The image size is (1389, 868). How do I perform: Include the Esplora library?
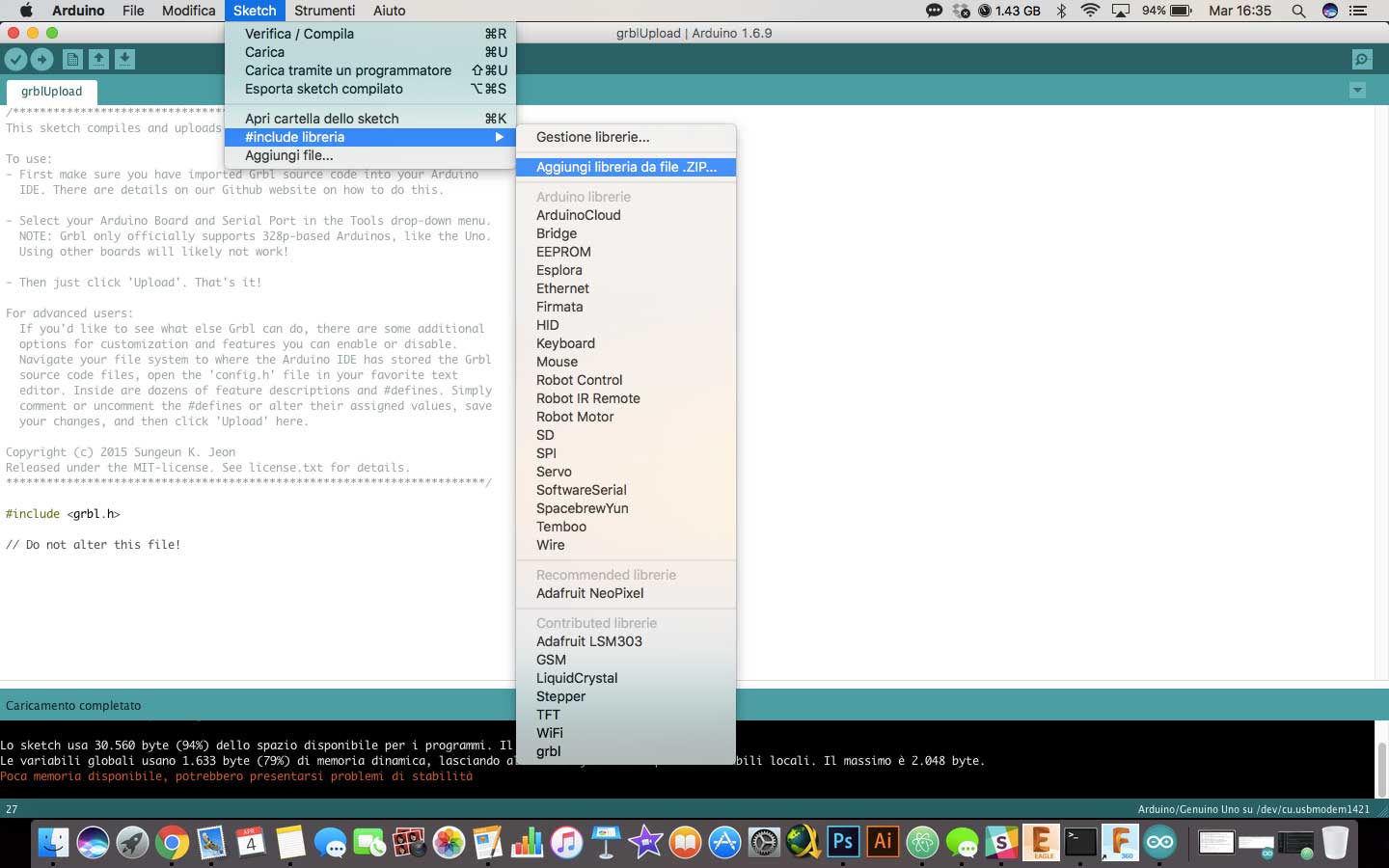(626, 270)
